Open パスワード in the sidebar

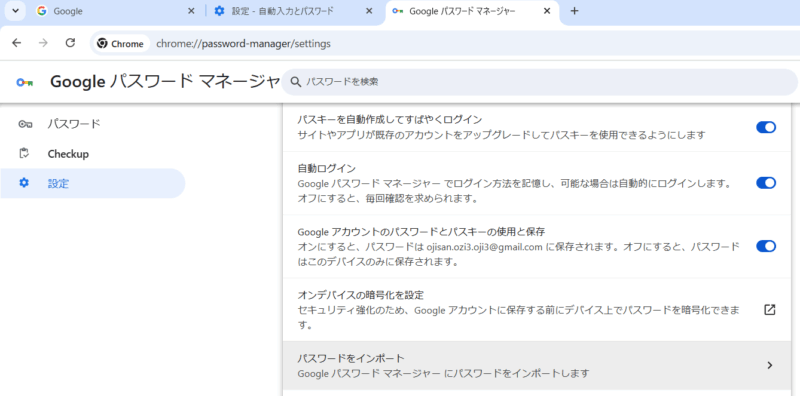[x=92, y=124]
